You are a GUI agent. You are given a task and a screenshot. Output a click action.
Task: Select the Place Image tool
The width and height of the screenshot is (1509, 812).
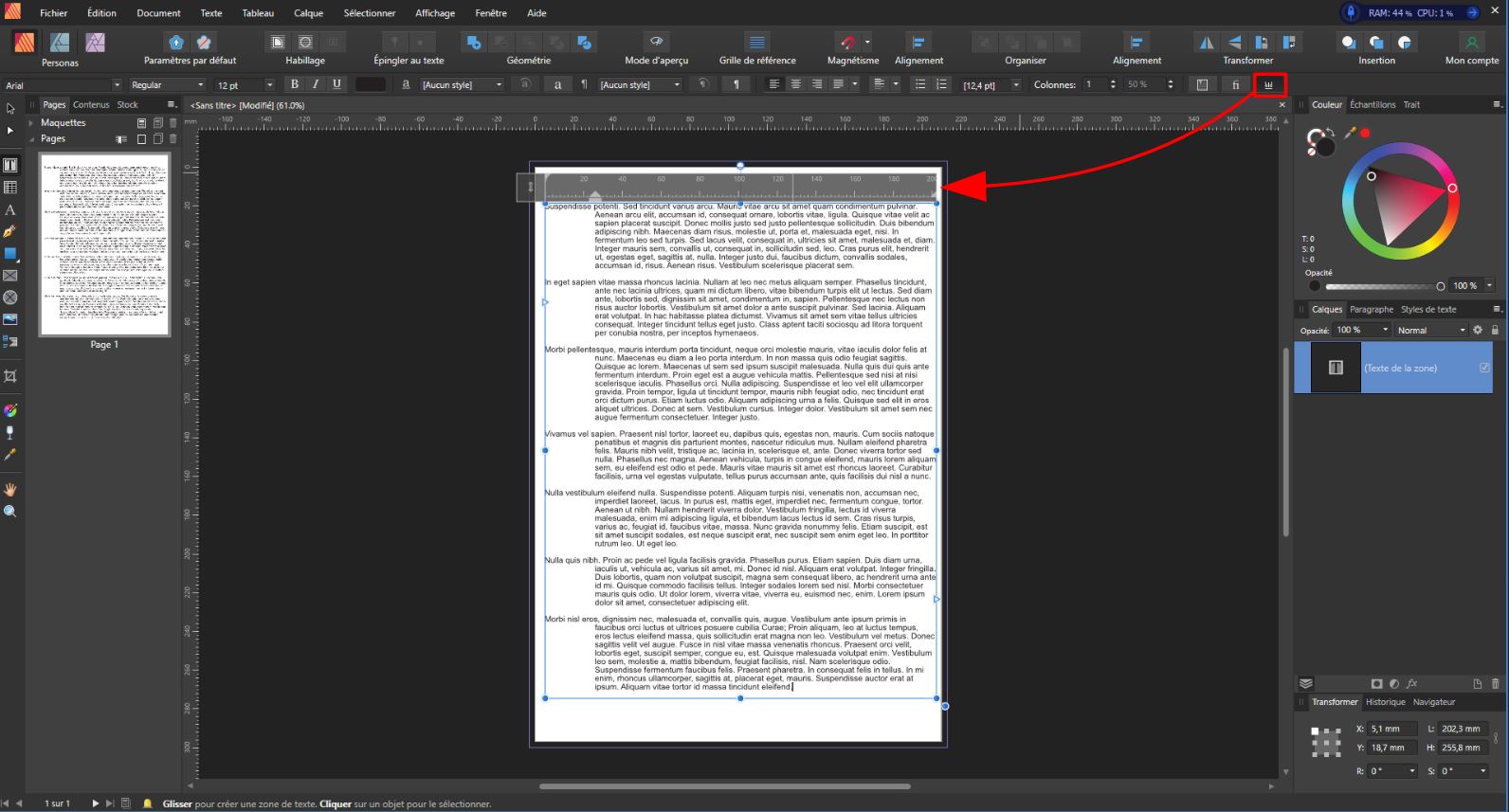point(10,319)
